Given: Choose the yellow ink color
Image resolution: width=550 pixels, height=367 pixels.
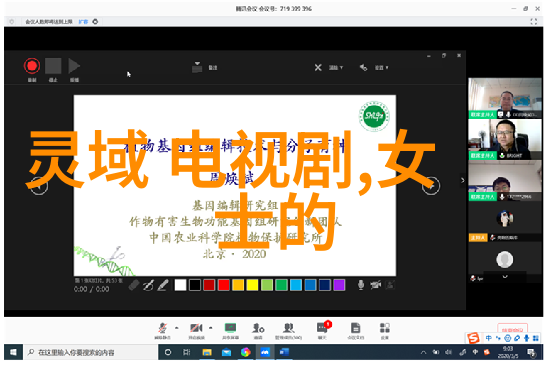Looking at the screenshot, I should (252, 285).
